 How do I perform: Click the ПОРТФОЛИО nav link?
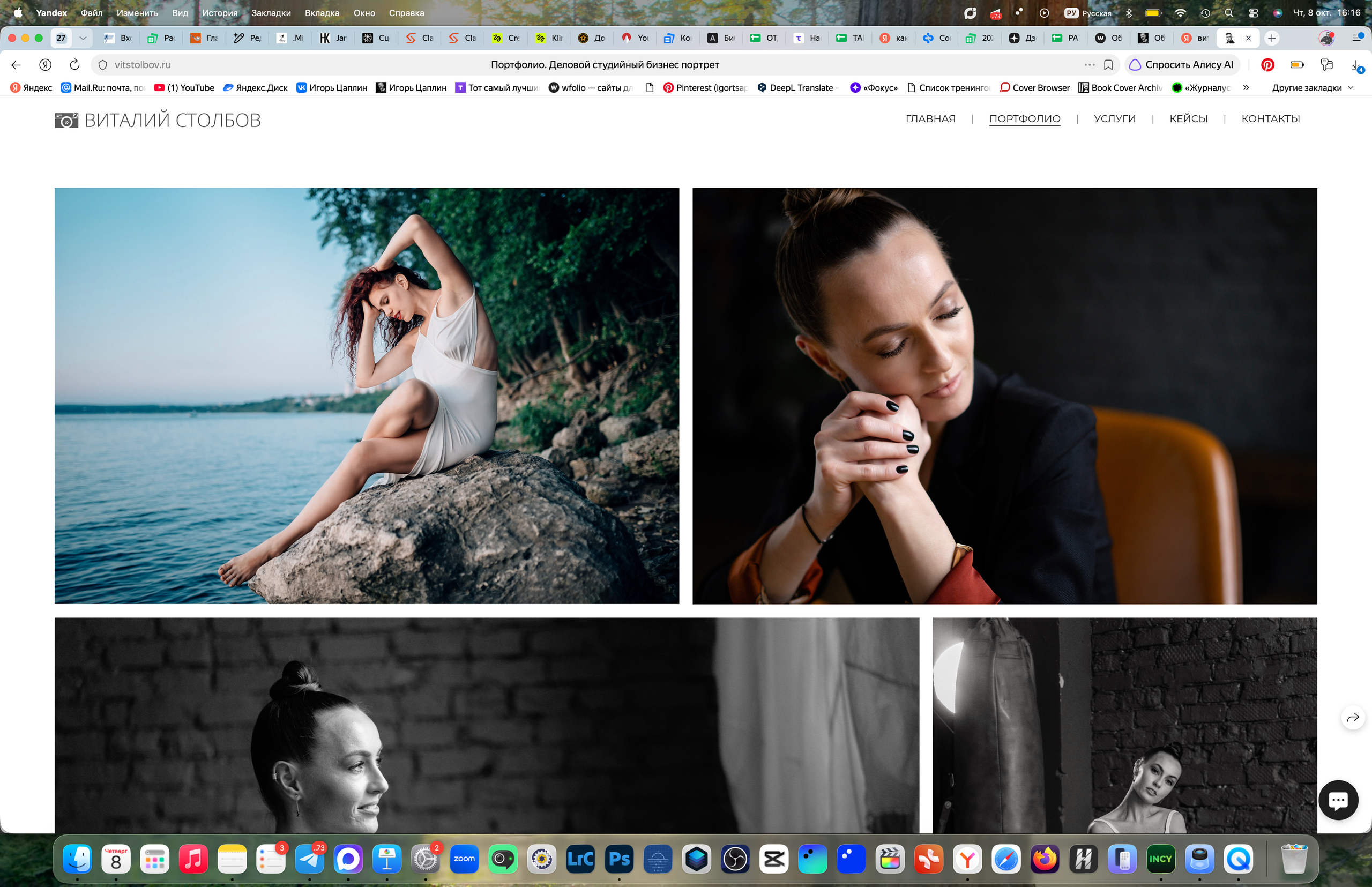pyautogui.click(x=1025, y=118)
